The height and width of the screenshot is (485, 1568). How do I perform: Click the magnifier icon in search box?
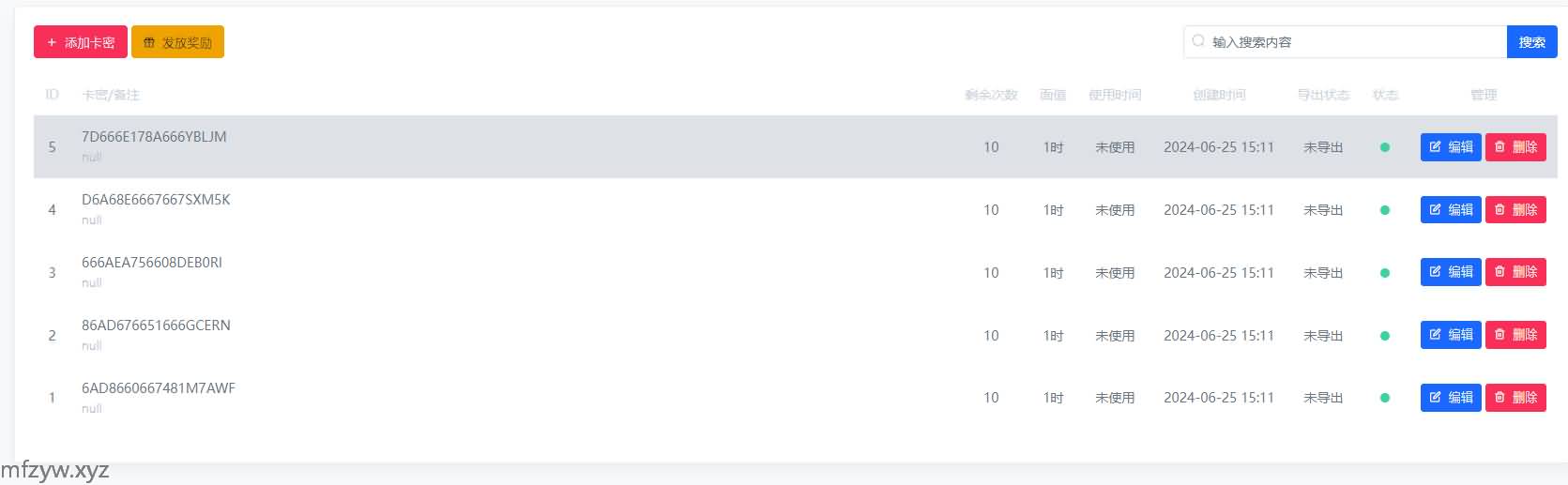click(1198, 41)
